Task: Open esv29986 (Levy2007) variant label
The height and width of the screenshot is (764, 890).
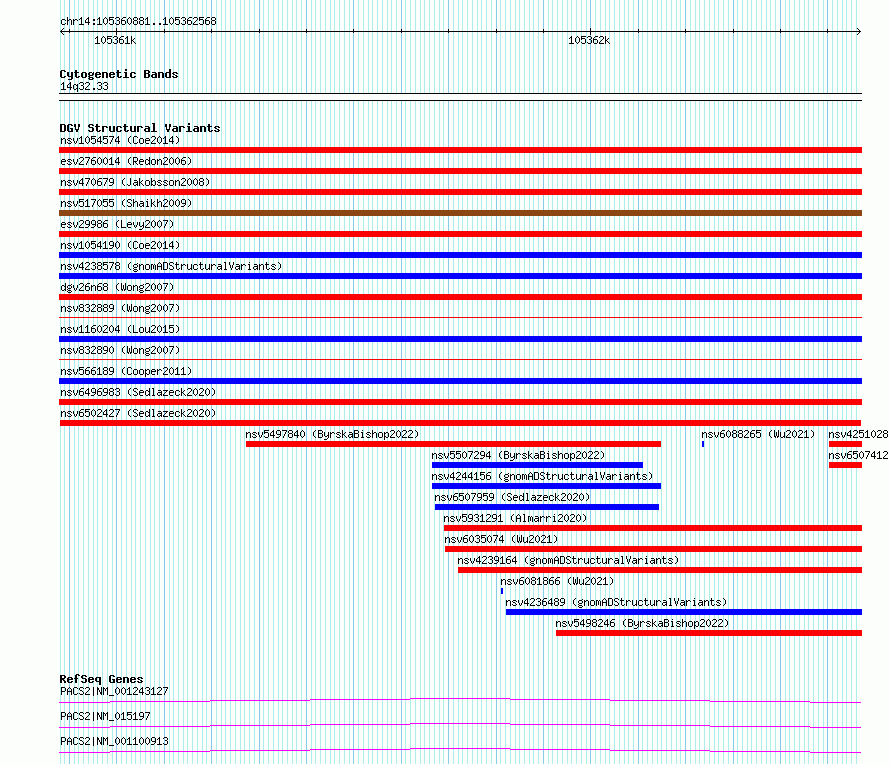Action: click(117, 224)
